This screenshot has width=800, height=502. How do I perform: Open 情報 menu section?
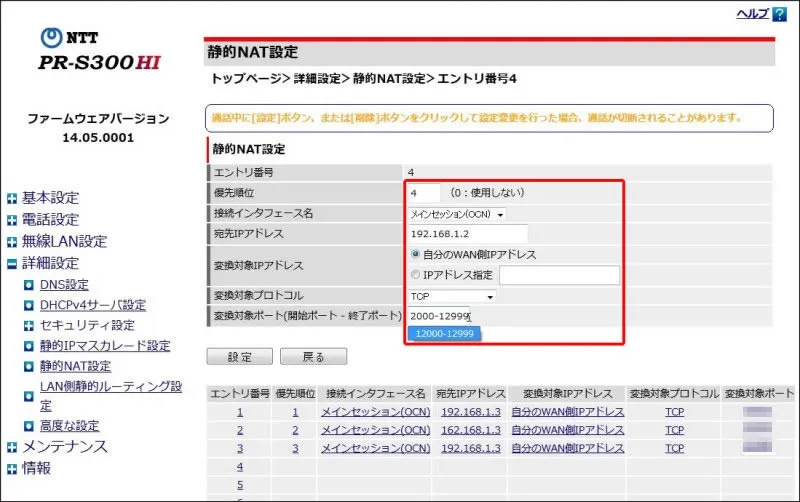tap(36, 468)
